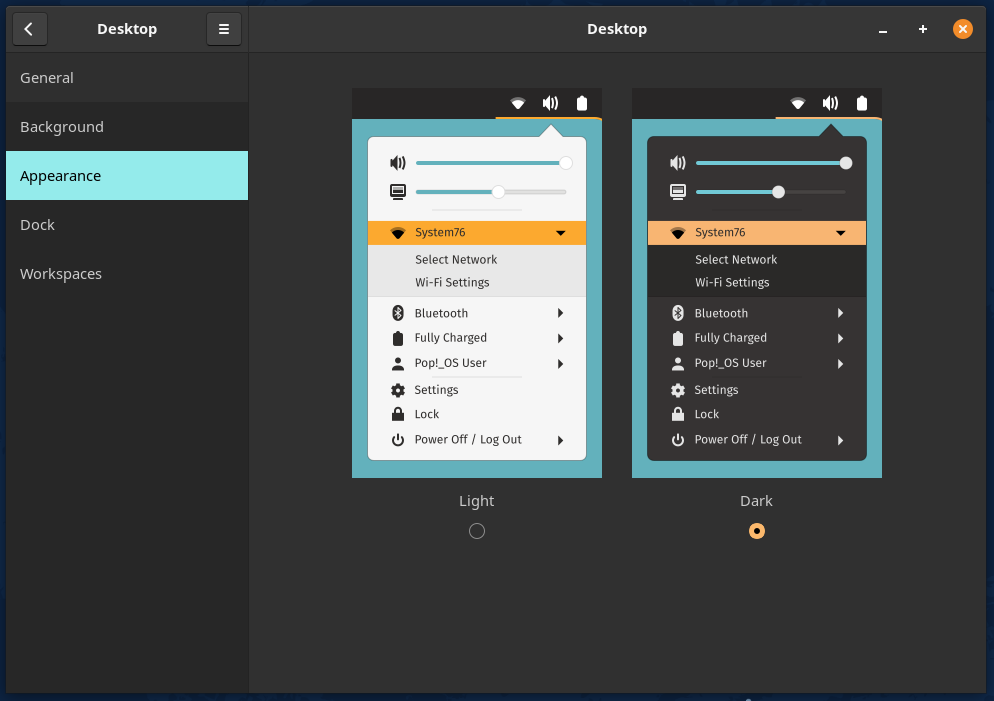Expand Power Off / Log Out arrow in Light preview
The image size is (994, 701).
[x=560, y=441]
